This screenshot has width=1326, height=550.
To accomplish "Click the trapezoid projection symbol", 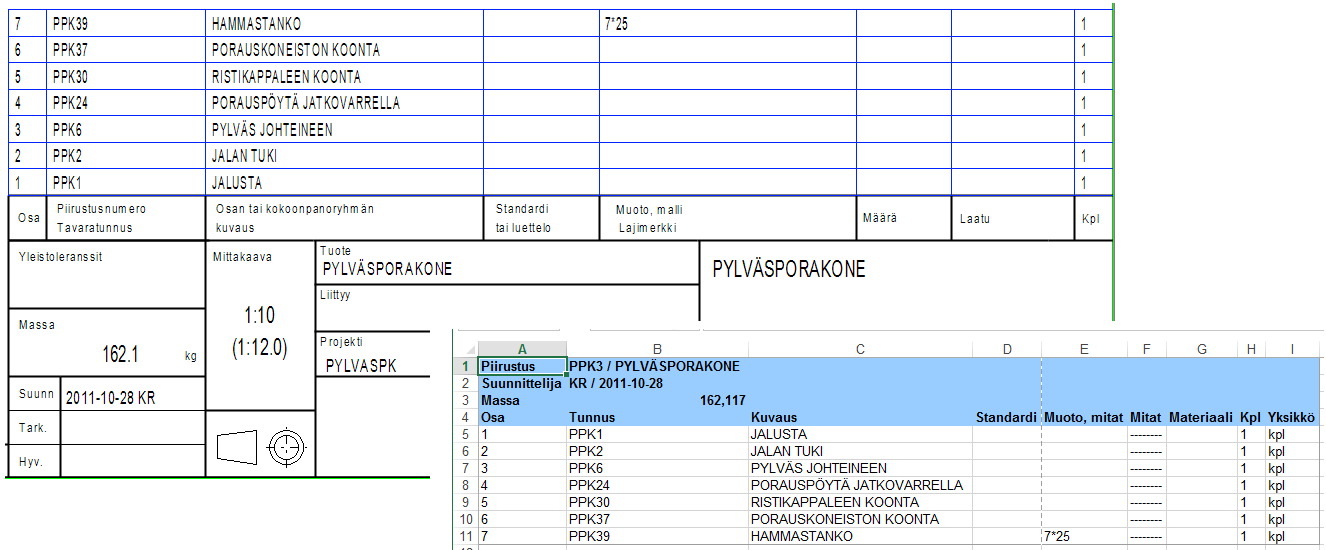I will [236, 447].
